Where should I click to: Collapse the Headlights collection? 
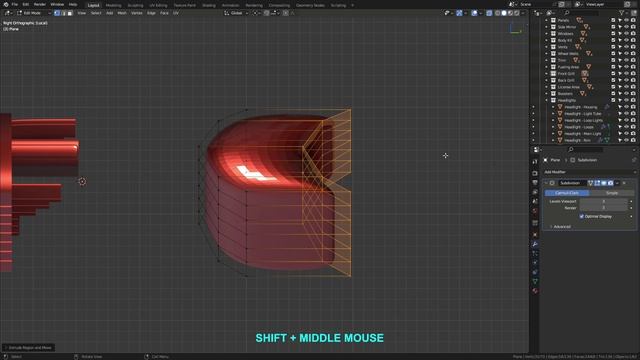click(x=547, y=100)
